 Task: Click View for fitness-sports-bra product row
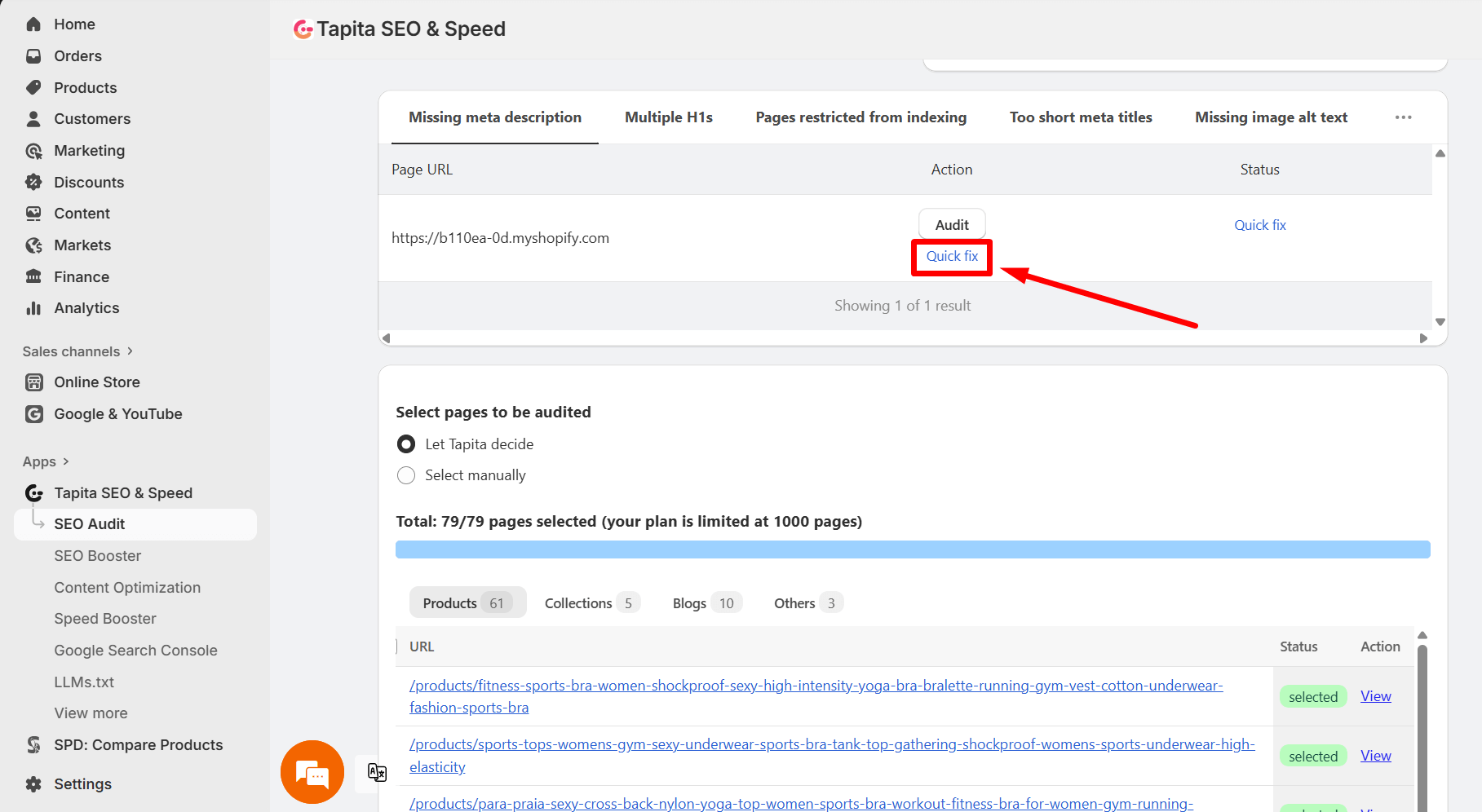tap(1375, 696)
